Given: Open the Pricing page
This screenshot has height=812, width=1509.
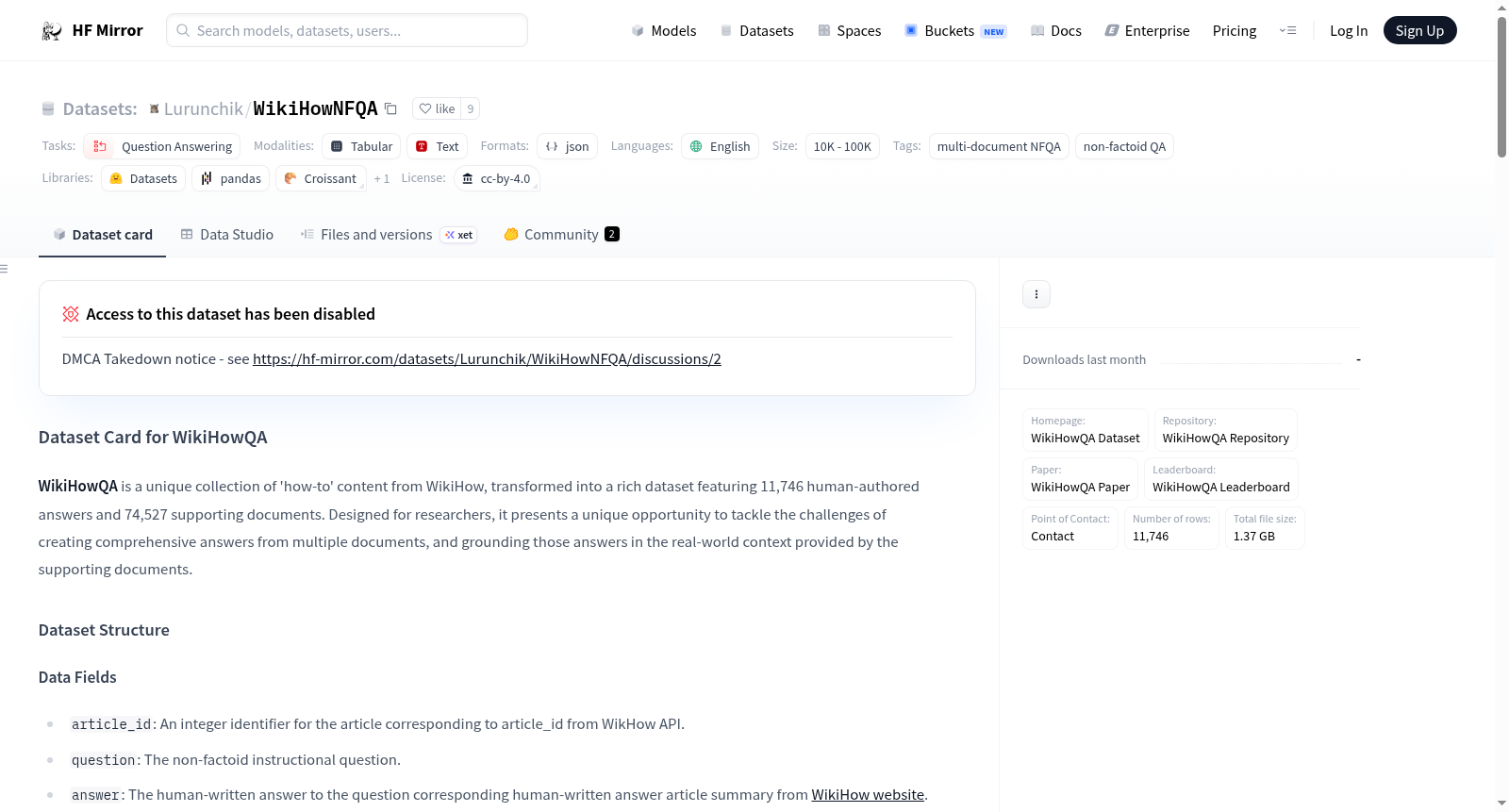Looking at the screenshot, I should pyautogui.click(x=1235, y=31).
